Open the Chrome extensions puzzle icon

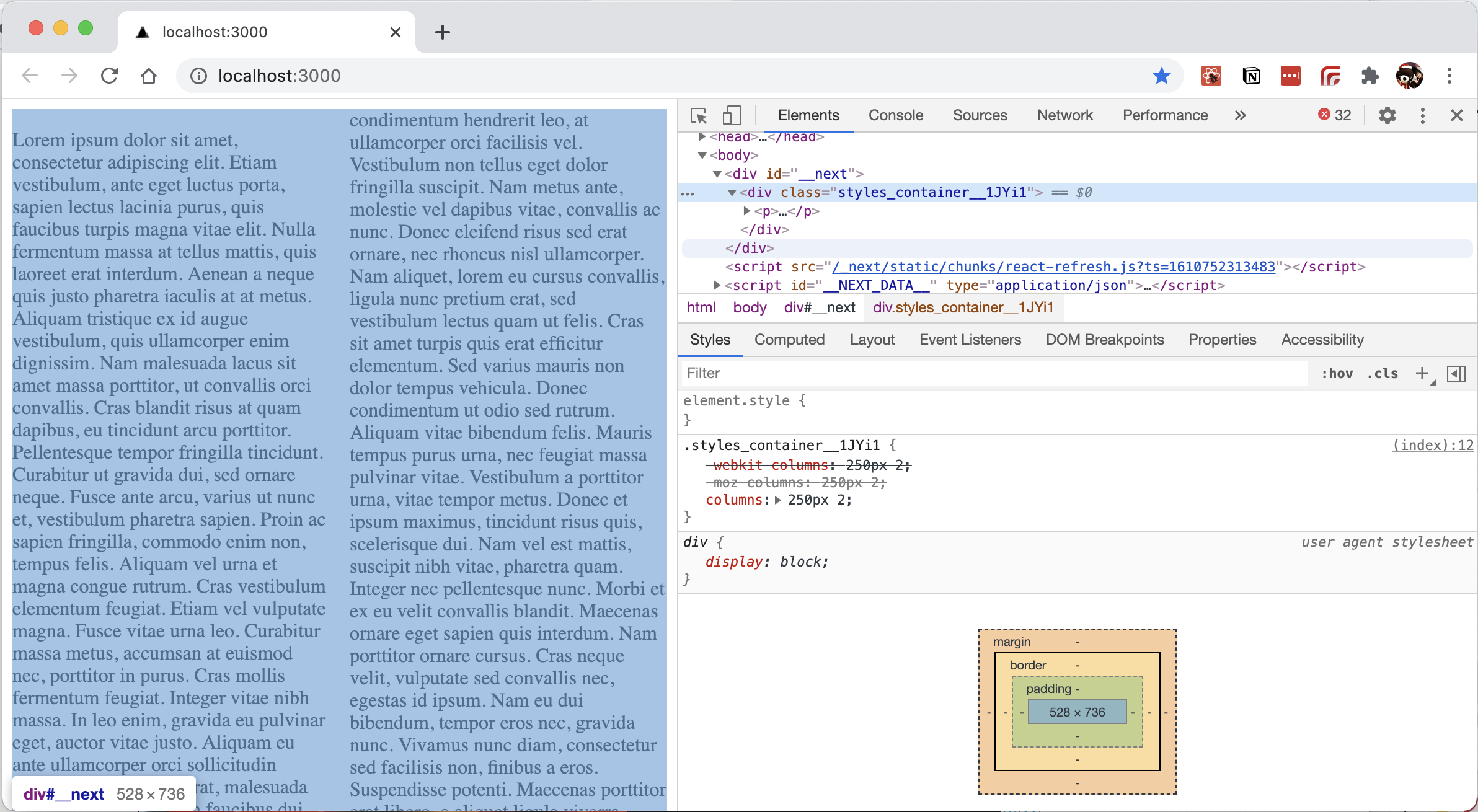(1370, 75)
